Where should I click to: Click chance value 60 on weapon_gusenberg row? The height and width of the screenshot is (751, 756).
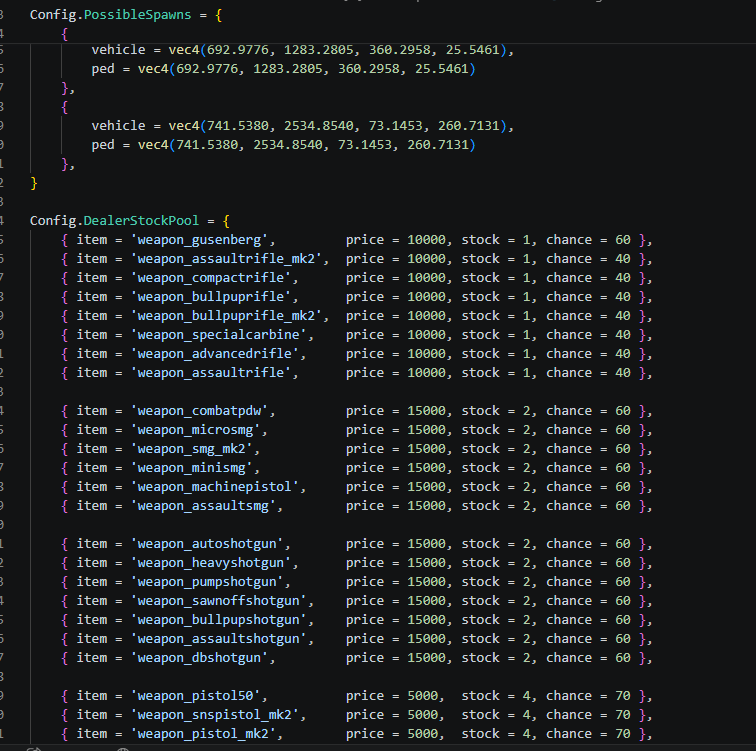click(x=623, y=240)
